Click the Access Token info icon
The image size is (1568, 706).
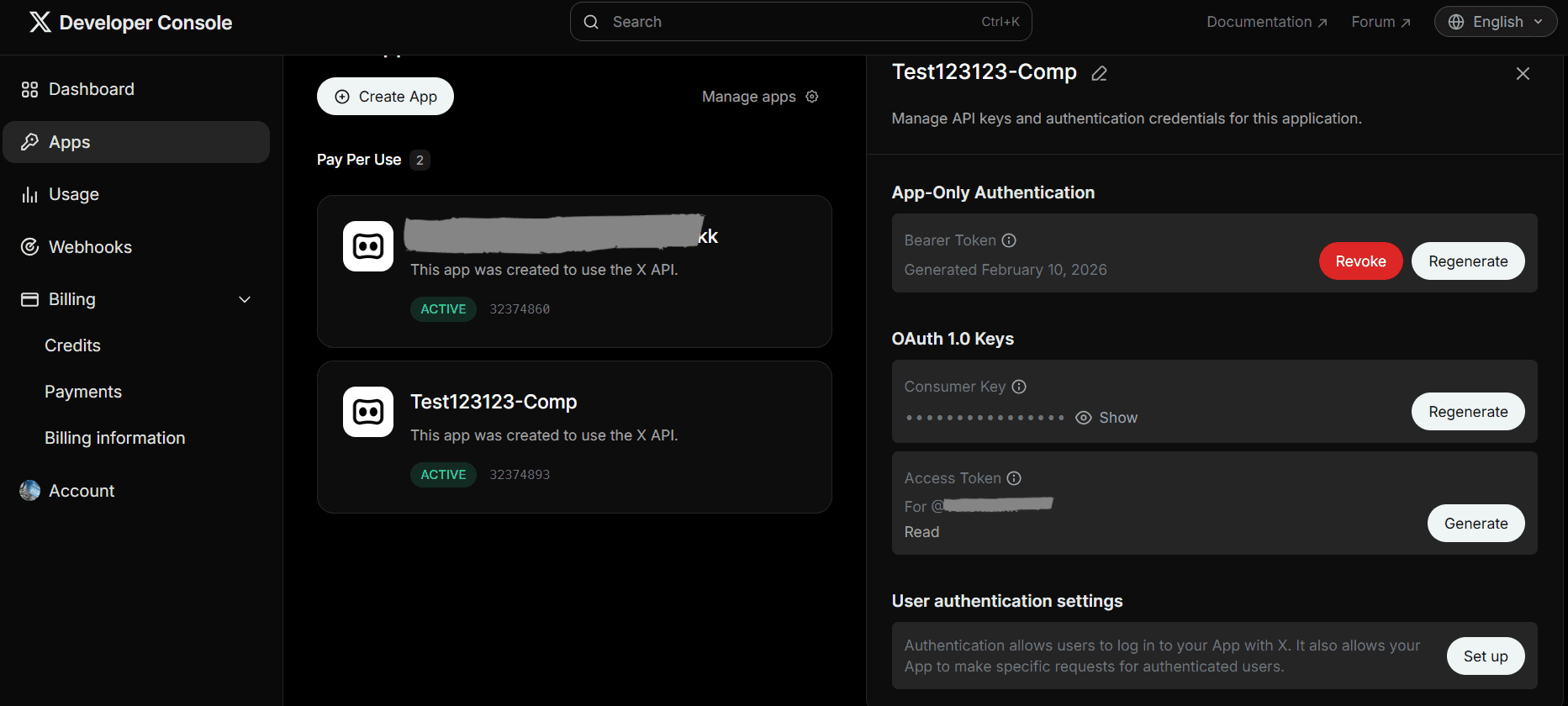pos(1014,478)
